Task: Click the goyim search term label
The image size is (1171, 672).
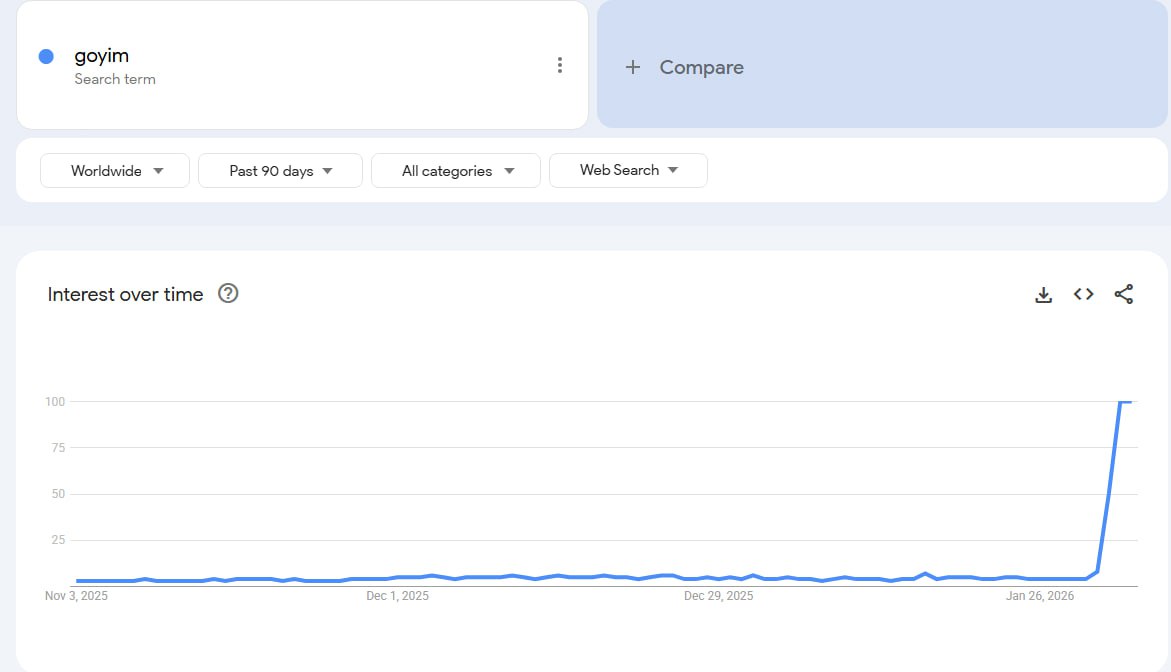Action: coord(100,55)
